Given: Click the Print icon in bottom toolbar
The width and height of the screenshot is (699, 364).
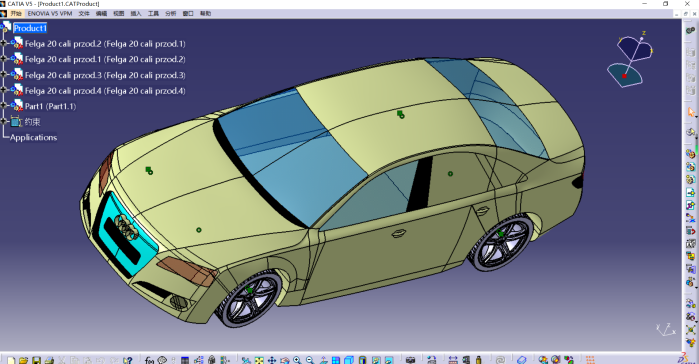Looking at the screenshot, I should coord(49,360).
